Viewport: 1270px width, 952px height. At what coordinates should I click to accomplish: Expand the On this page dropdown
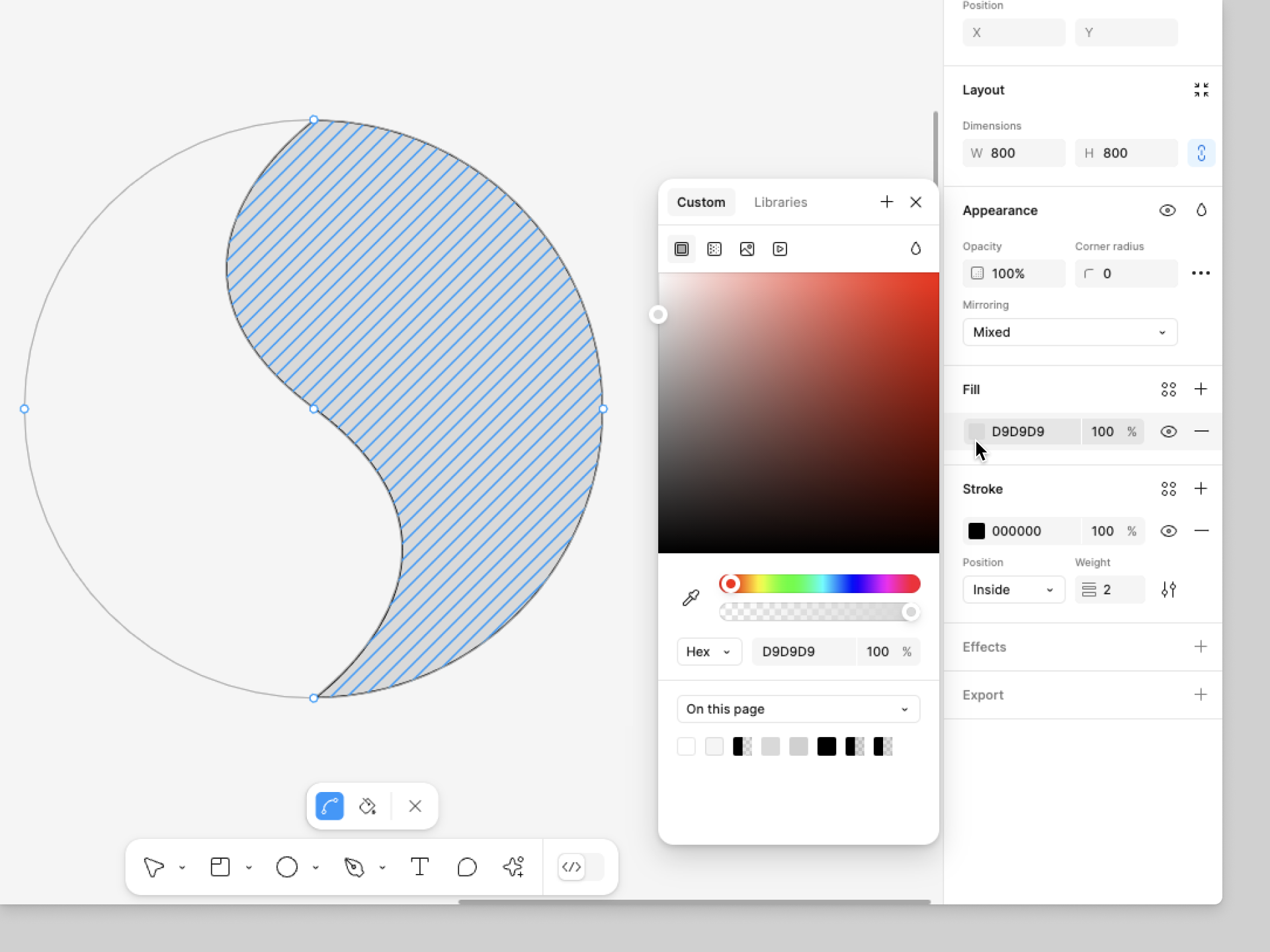(798, 709)
